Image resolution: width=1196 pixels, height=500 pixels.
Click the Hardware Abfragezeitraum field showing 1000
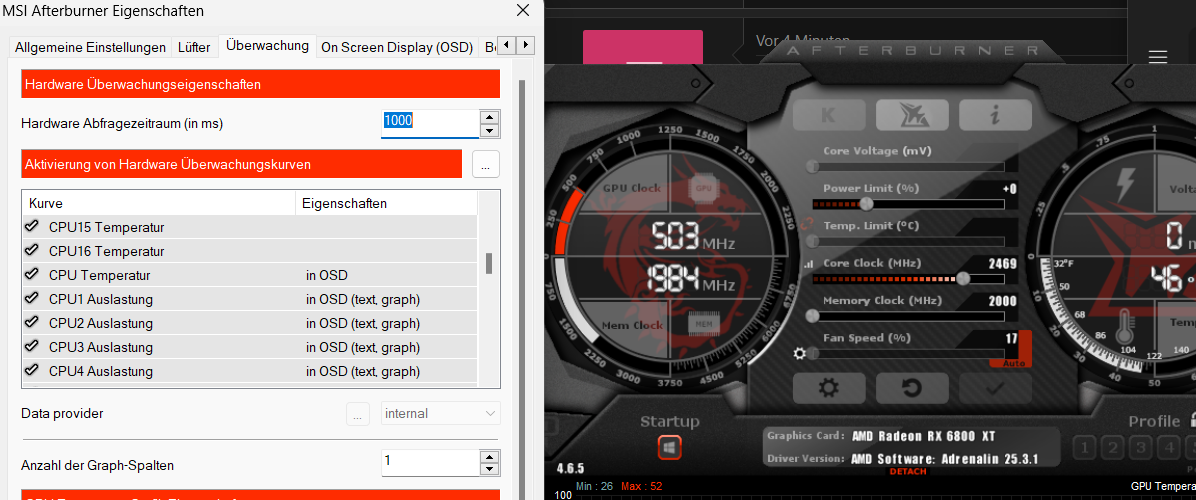[430, 123]
